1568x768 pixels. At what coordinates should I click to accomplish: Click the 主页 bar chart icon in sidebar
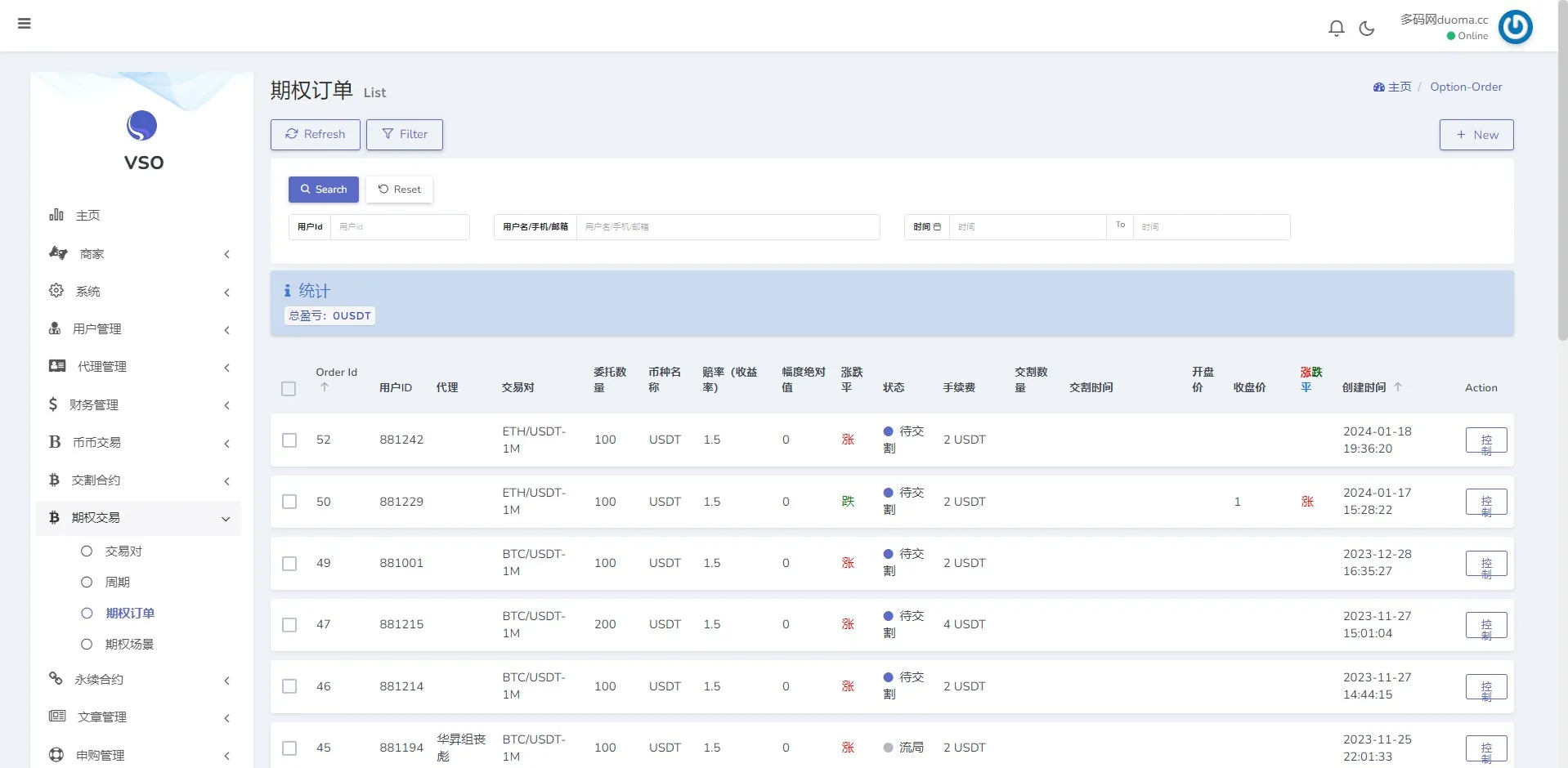pyautogui.click(x=56, y=215)
